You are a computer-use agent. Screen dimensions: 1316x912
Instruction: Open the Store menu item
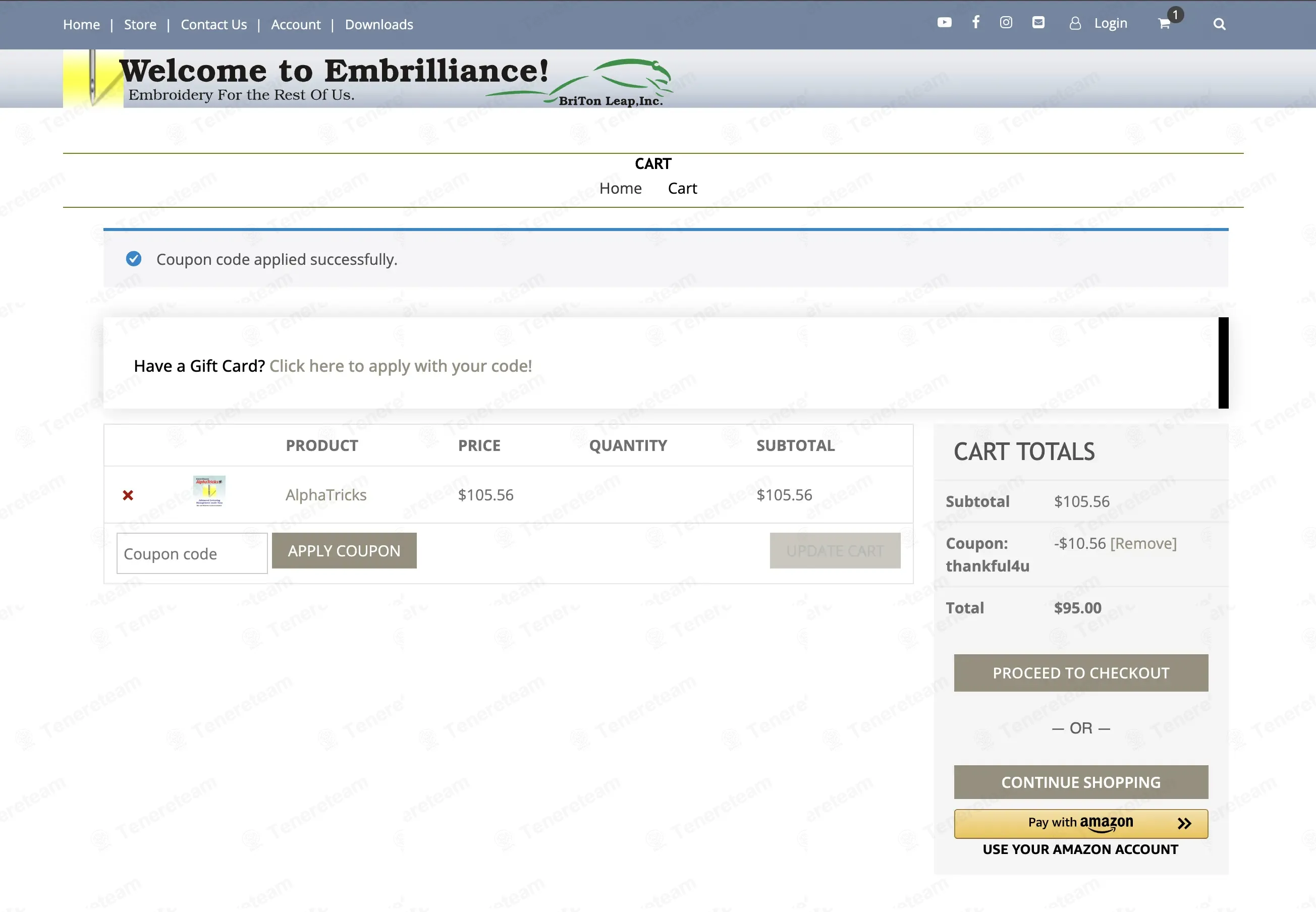(x=140, y=25)
